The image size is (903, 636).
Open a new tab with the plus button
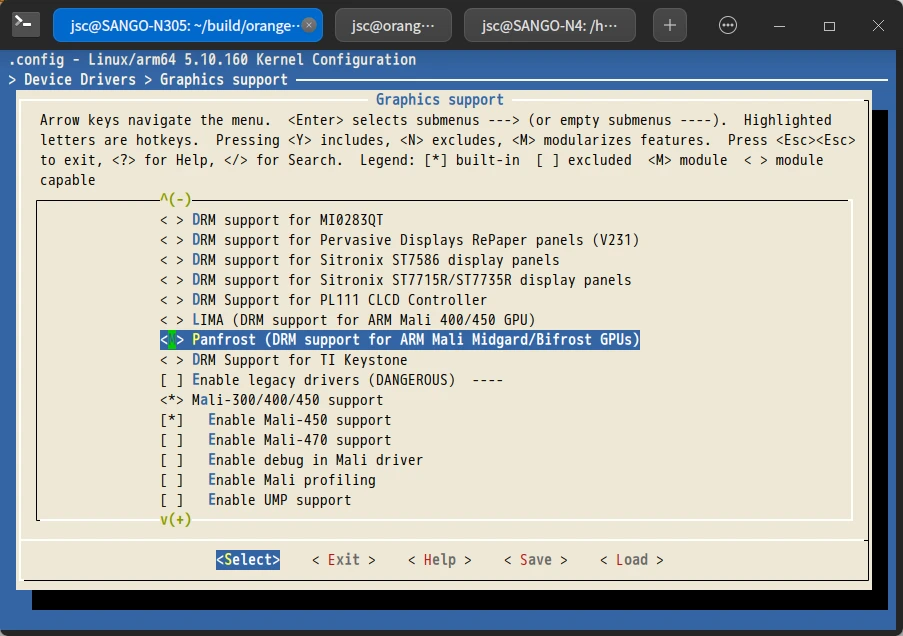pyautogui.click(x=670, y=25)
